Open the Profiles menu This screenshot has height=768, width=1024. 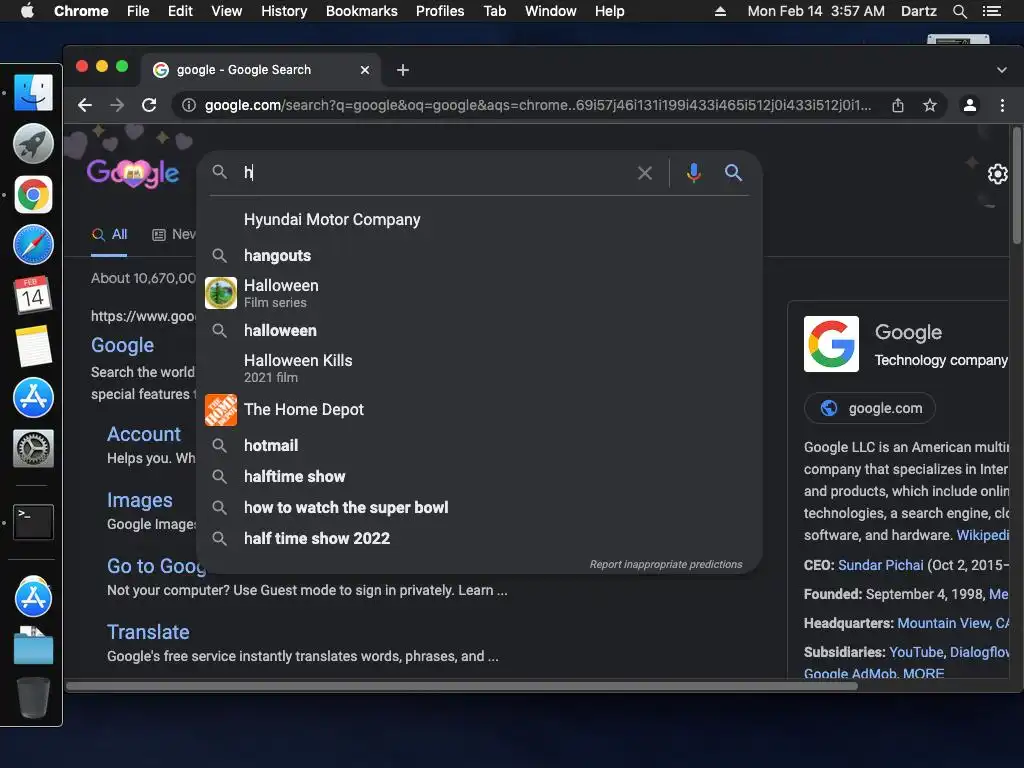click(x=440, y=11)
